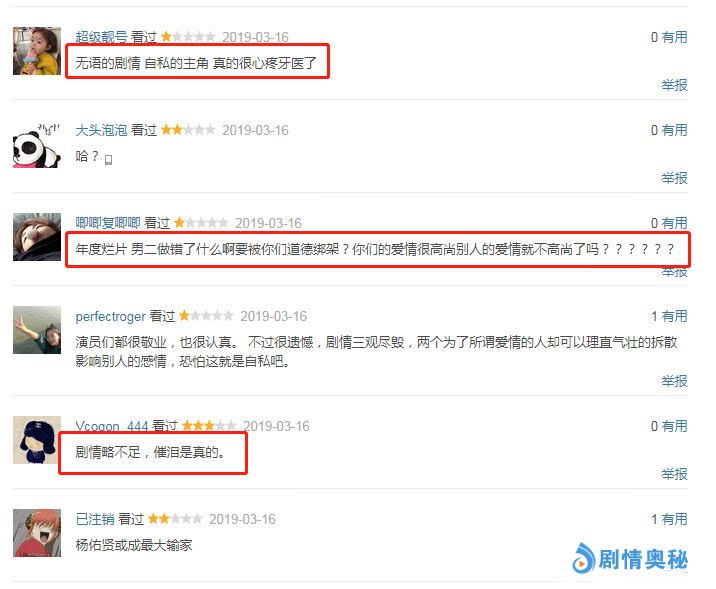This screenshot has width=716, height=589.
Task: Open 大头泡泡 username link
Action: [101, 131]
